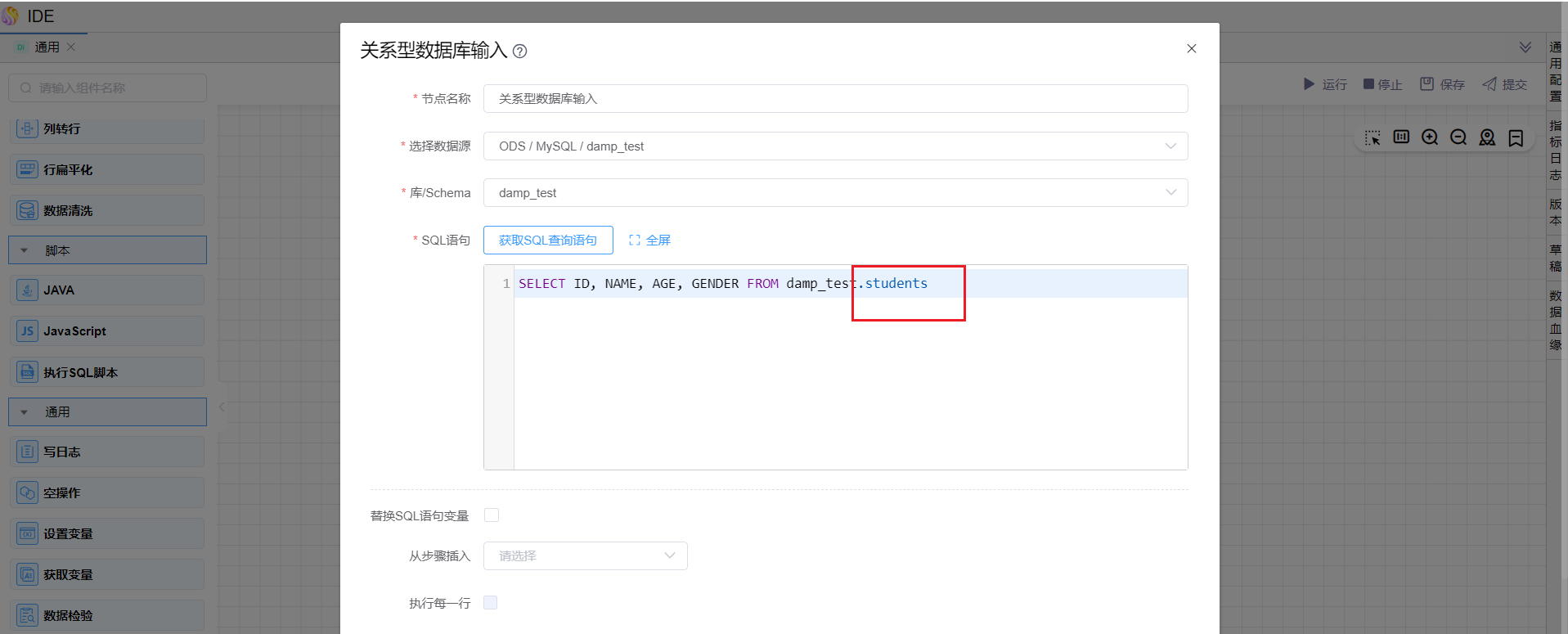
Task: Click the locate-position canvas icon
Action: pos(1487,137)
